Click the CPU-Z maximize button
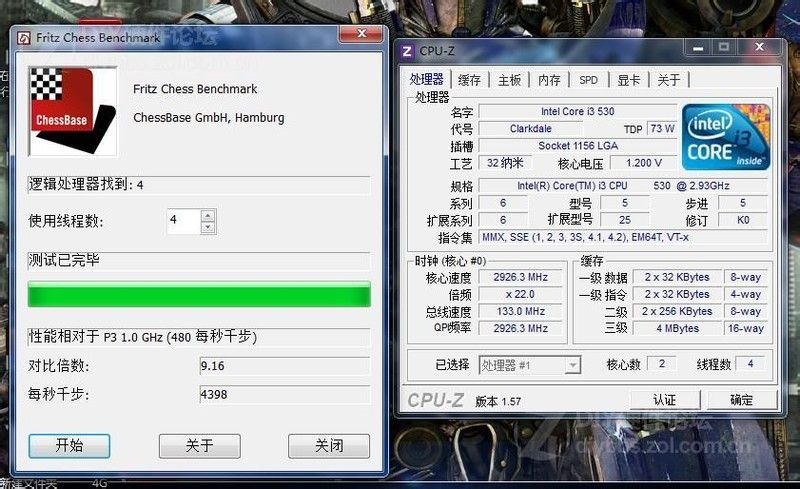 pyautogui.click(x=724, y=47)
